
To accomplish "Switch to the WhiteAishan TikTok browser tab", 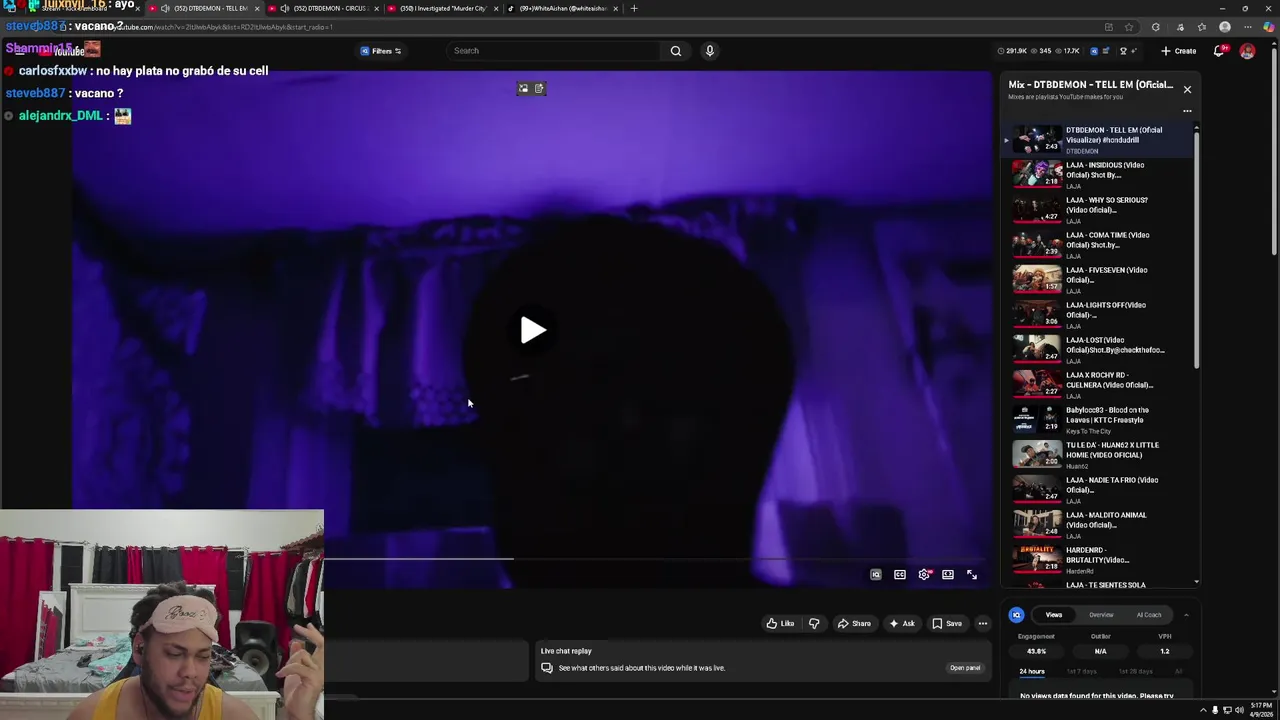I will point(562,8).
